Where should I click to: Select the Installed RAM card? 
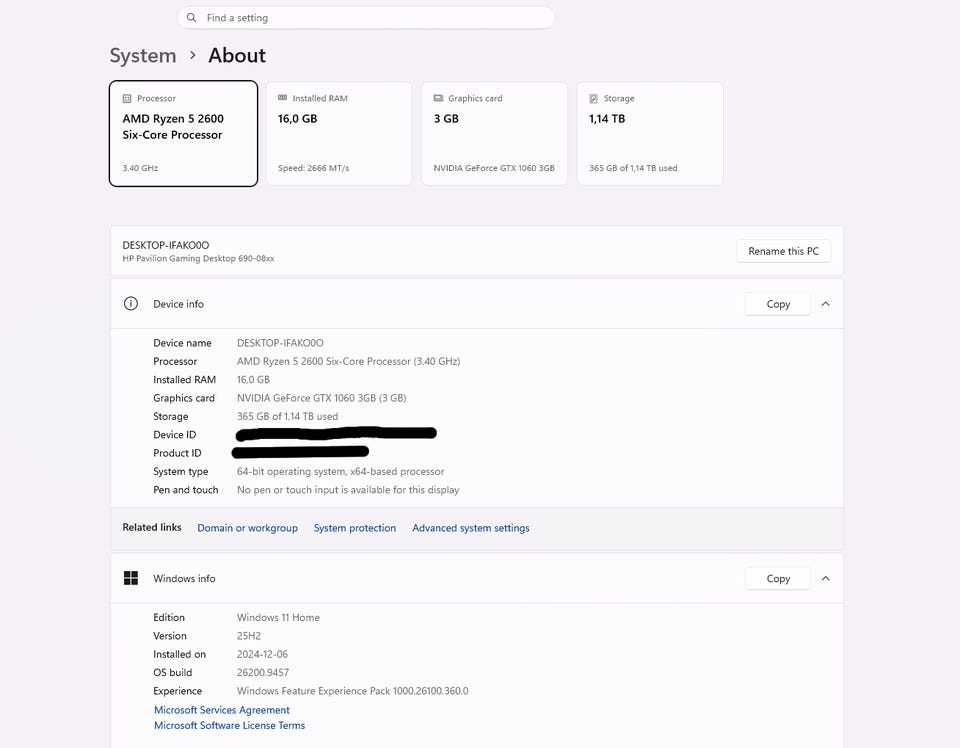(x=339, y=133)
